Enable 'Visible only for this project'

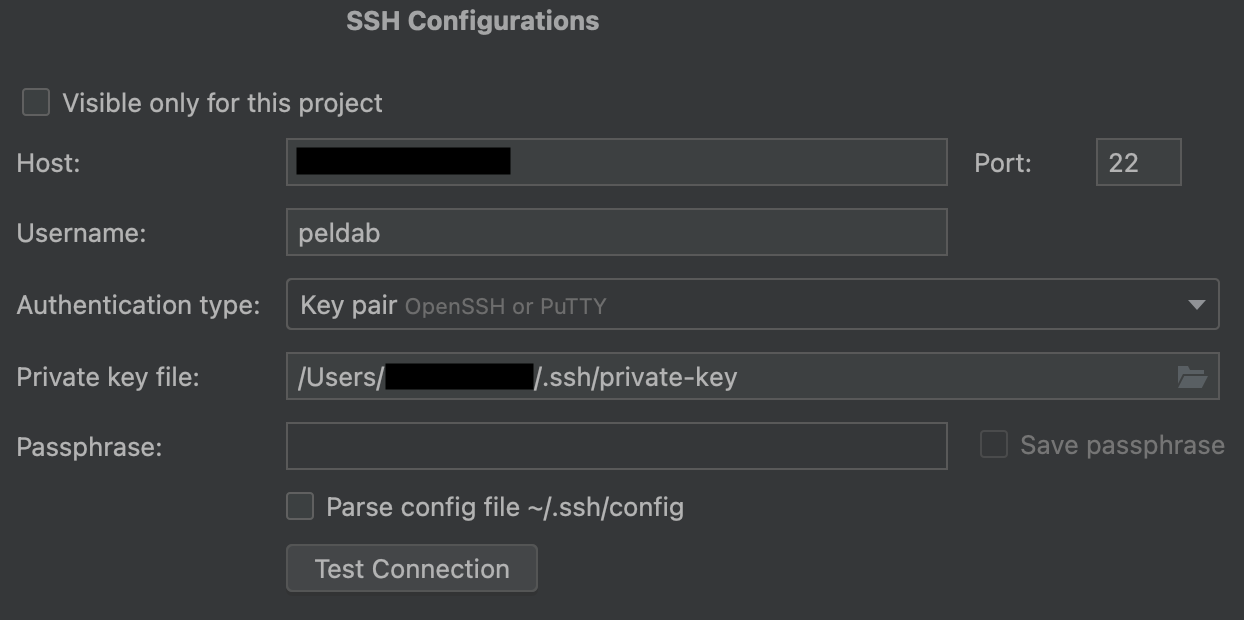click(36, 102)
